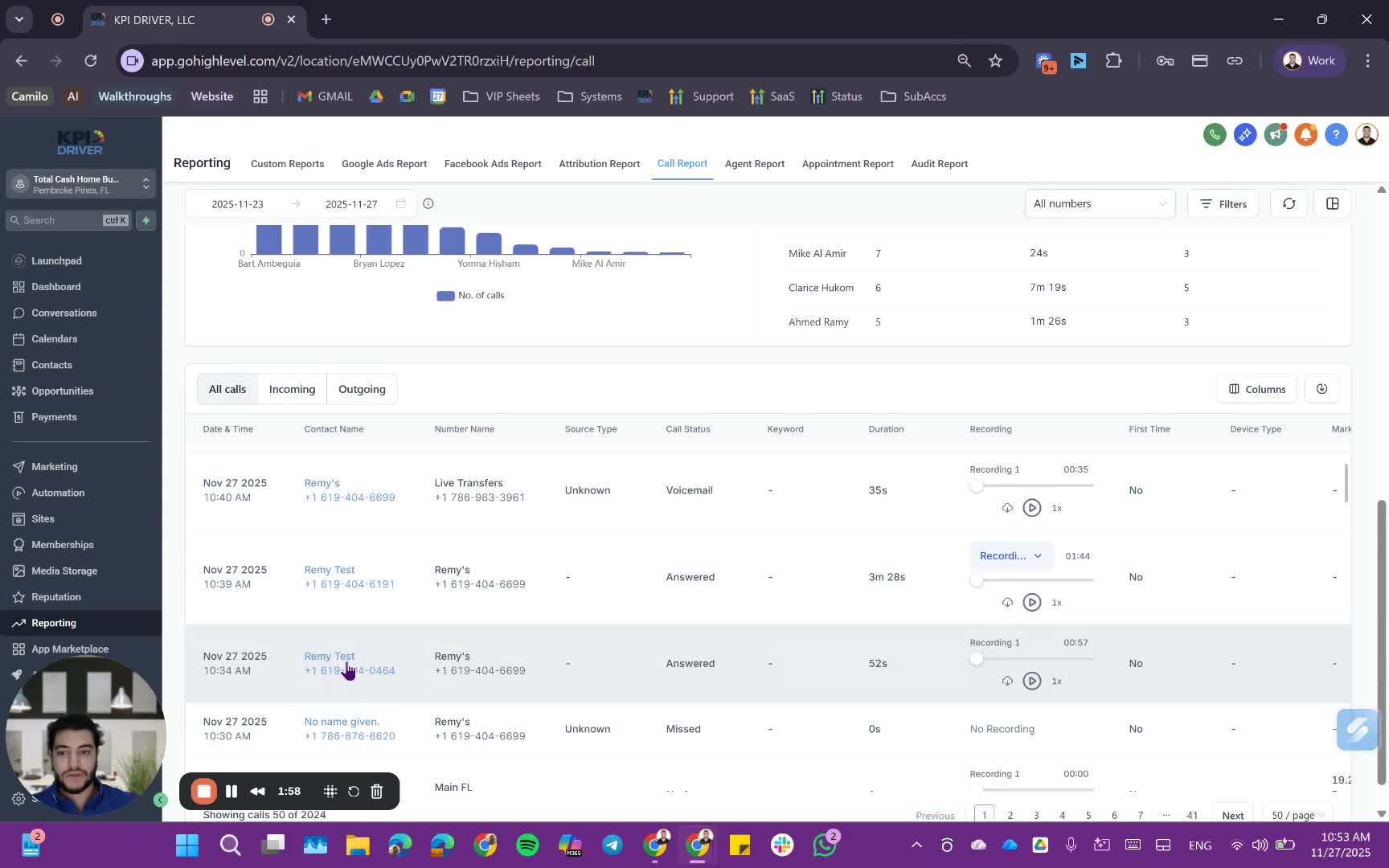Open calendar icon in date range field
1389x868 pixels.
click(x=400, y=204)
